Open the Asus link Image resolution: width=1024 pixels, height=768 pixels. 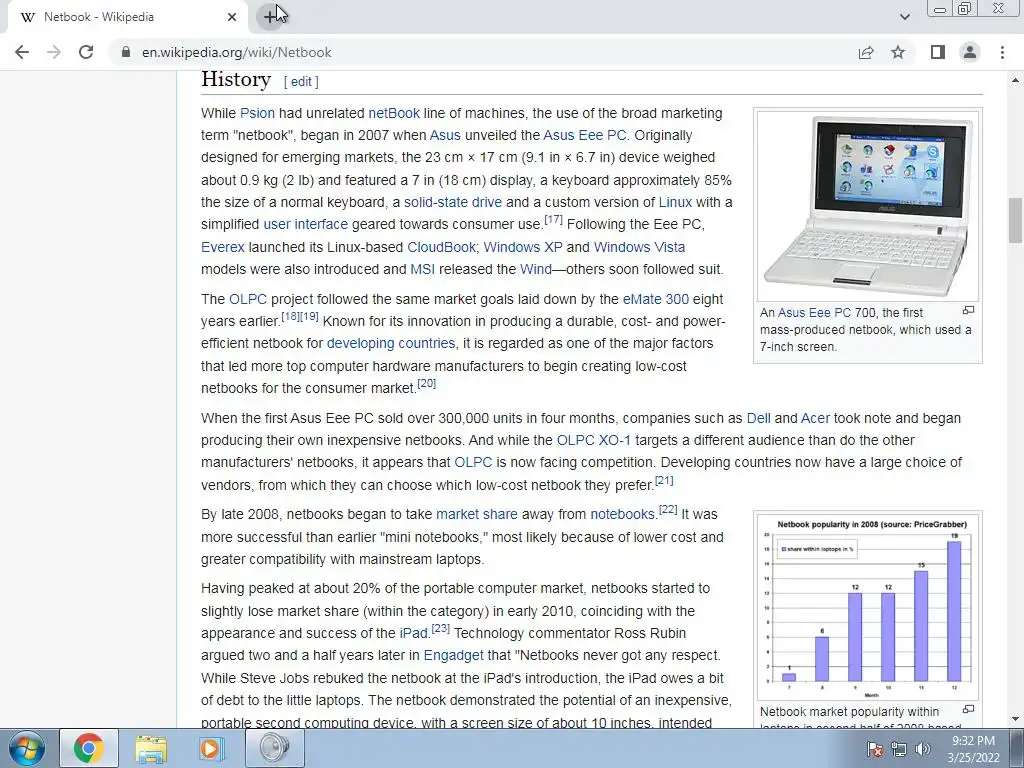(x=445, y=135)
